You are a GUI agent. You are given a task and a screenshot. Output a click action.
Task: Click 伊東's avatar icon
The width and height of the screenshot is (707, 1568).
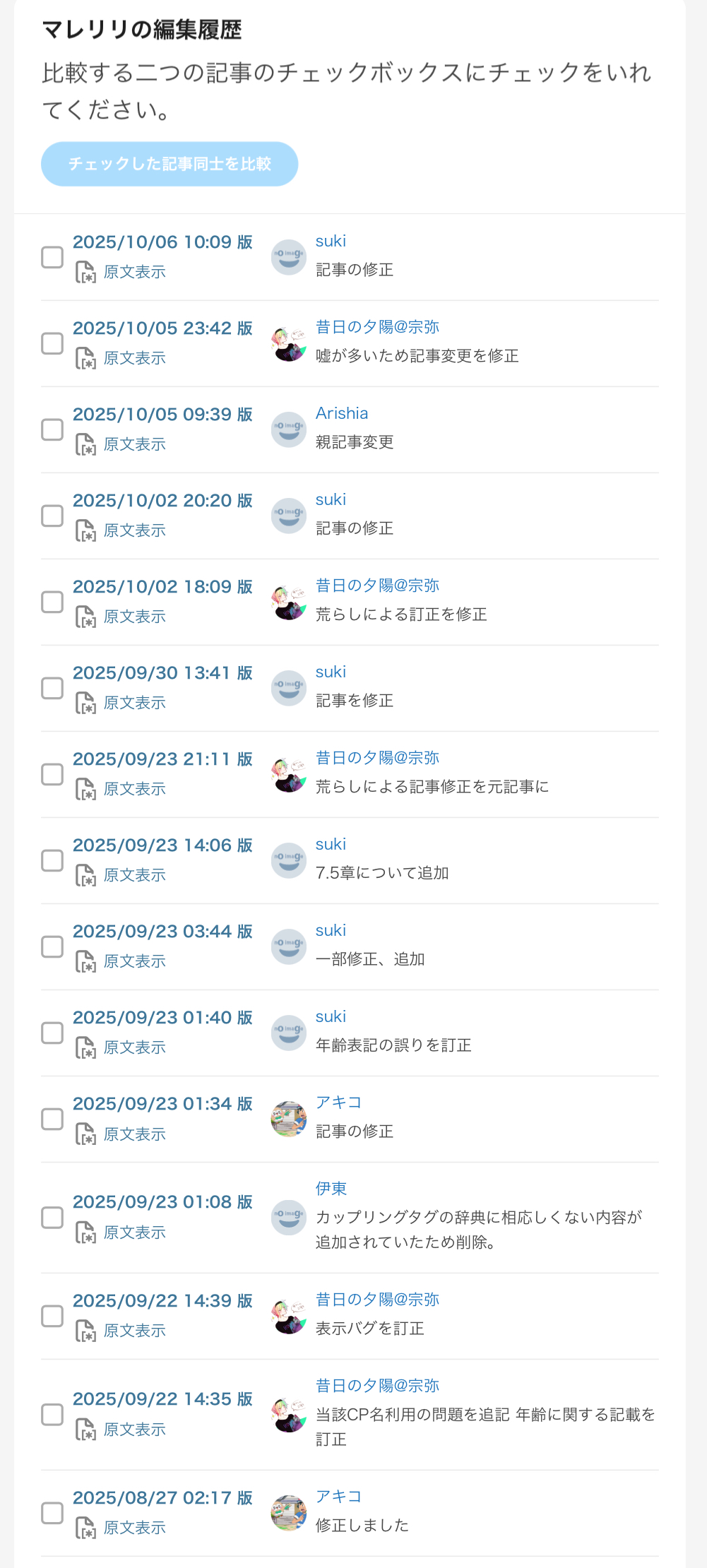(289, 1218)
